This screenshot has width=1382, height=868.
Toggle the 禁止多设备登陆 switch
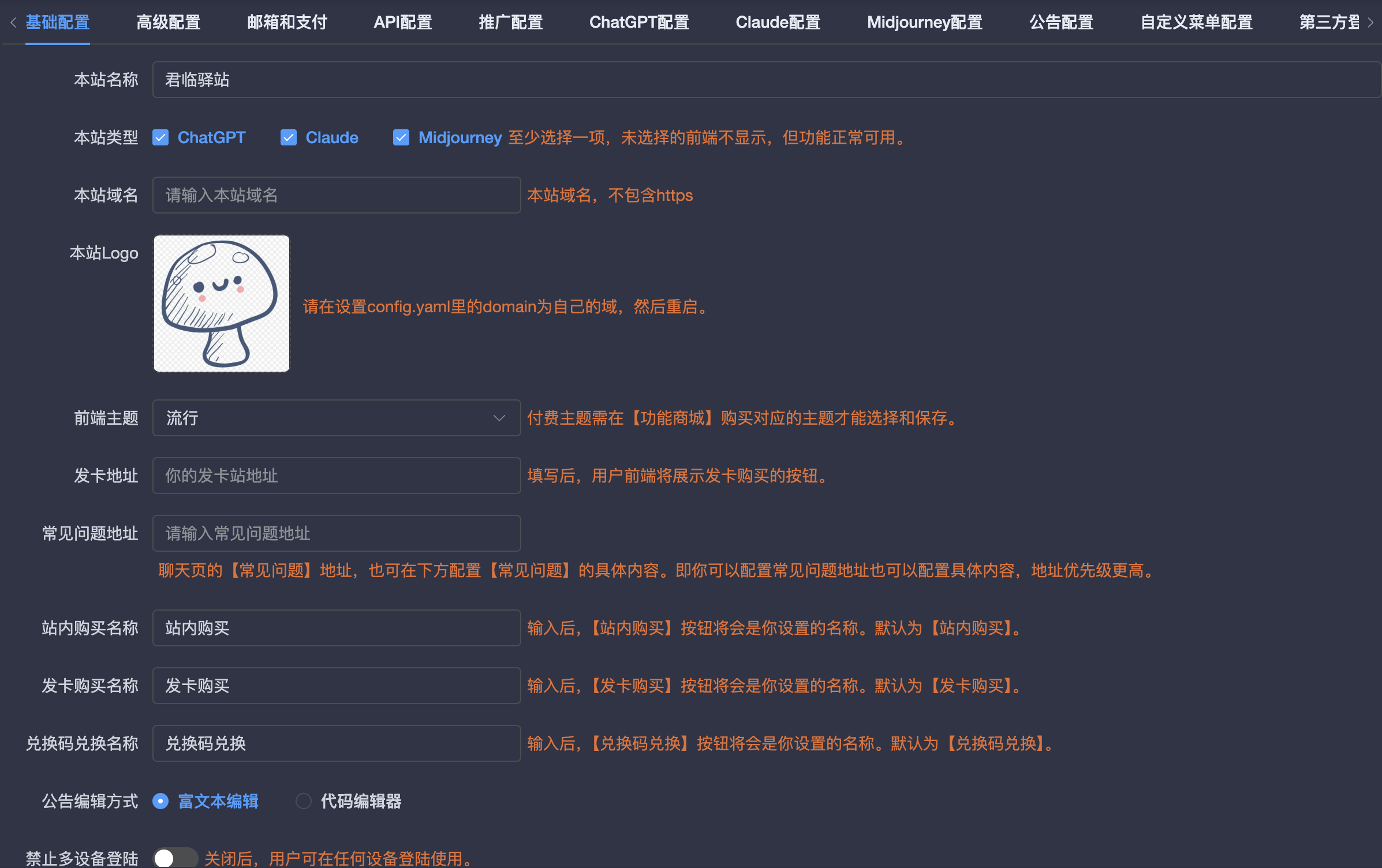tap(175, 858)
